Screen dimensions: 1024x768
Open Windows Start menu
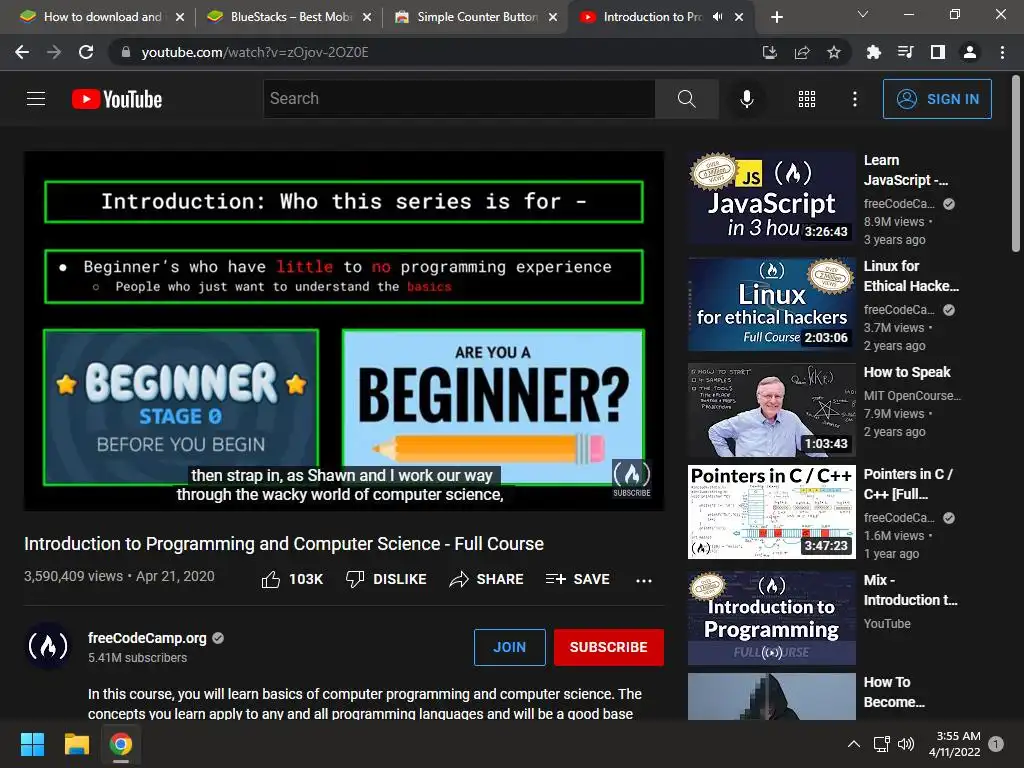pyautogui.click(x=32, y=744)
